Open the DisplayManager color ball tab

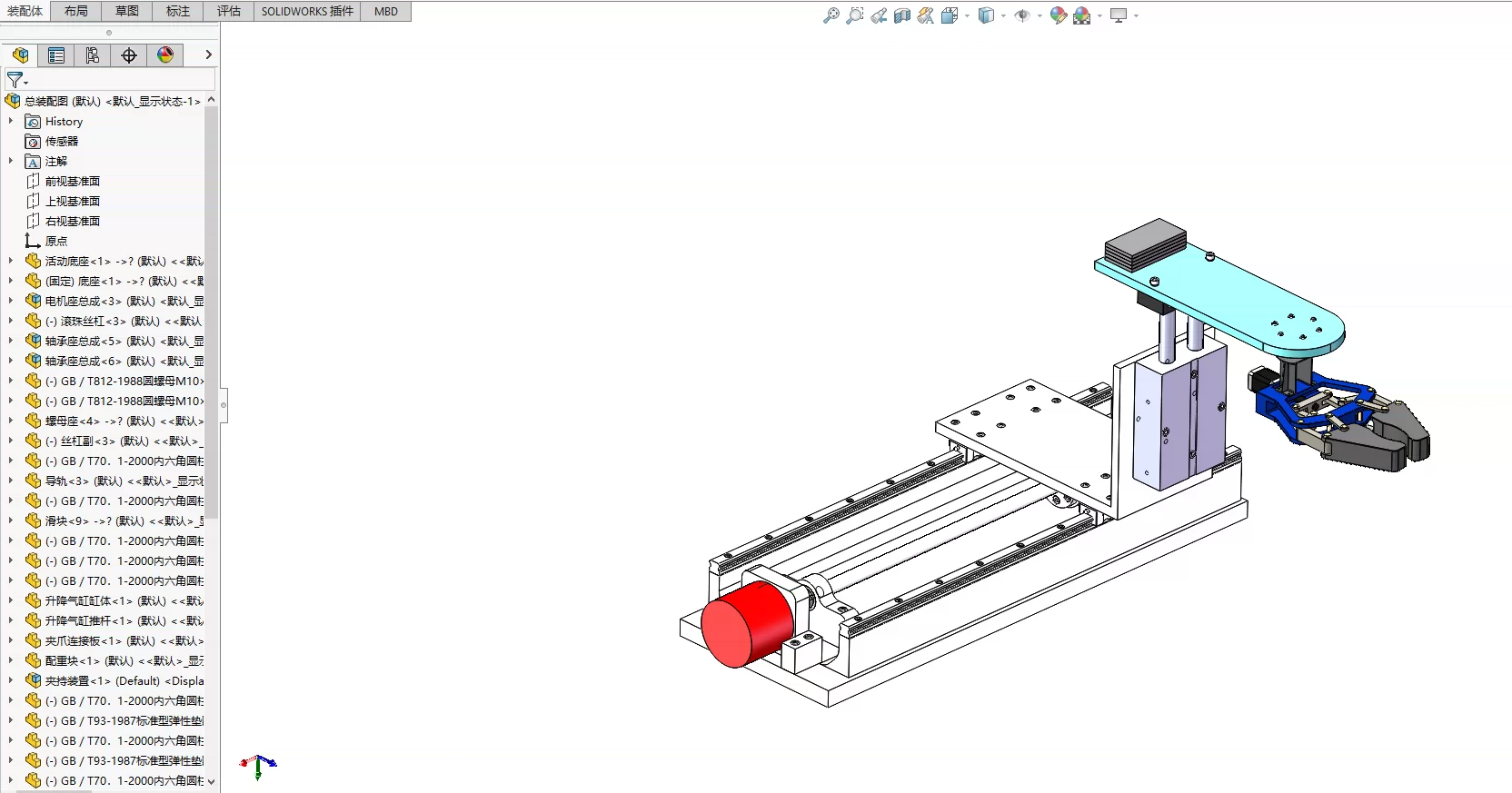pyautogui.click(x=165, y=55)
